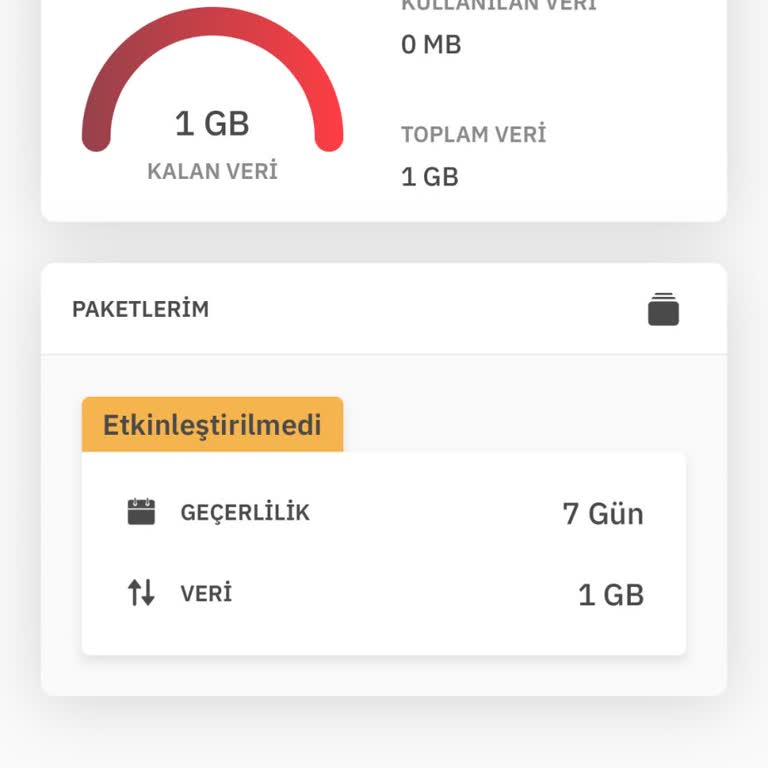Click blank page area under Paketlerim panel
The height and width of the screenshot is (768, 768).
pyautogui.click(x=383, y=733)
